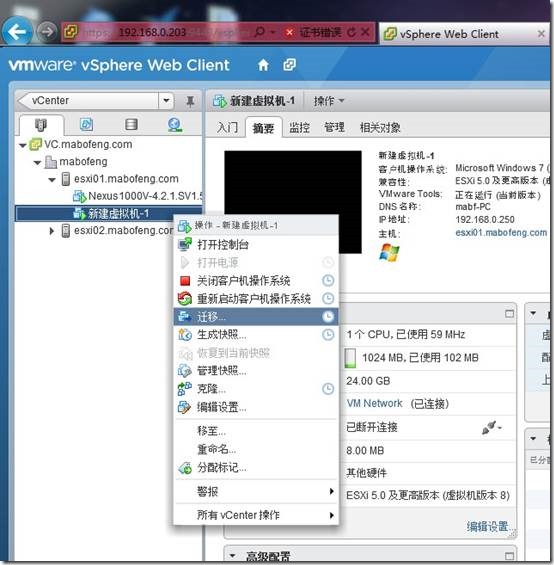Switch to the 入门 tab
Viewport: 554px width, 565px height.
click(227, 127)
